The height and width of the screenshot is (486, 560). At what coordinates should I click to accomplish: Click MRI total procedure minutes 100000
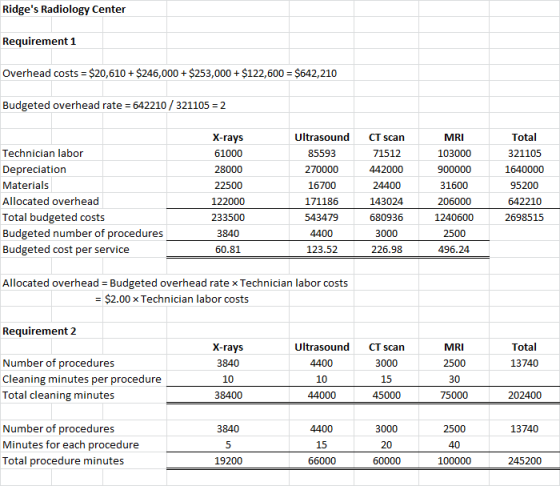tap(454, 461)
